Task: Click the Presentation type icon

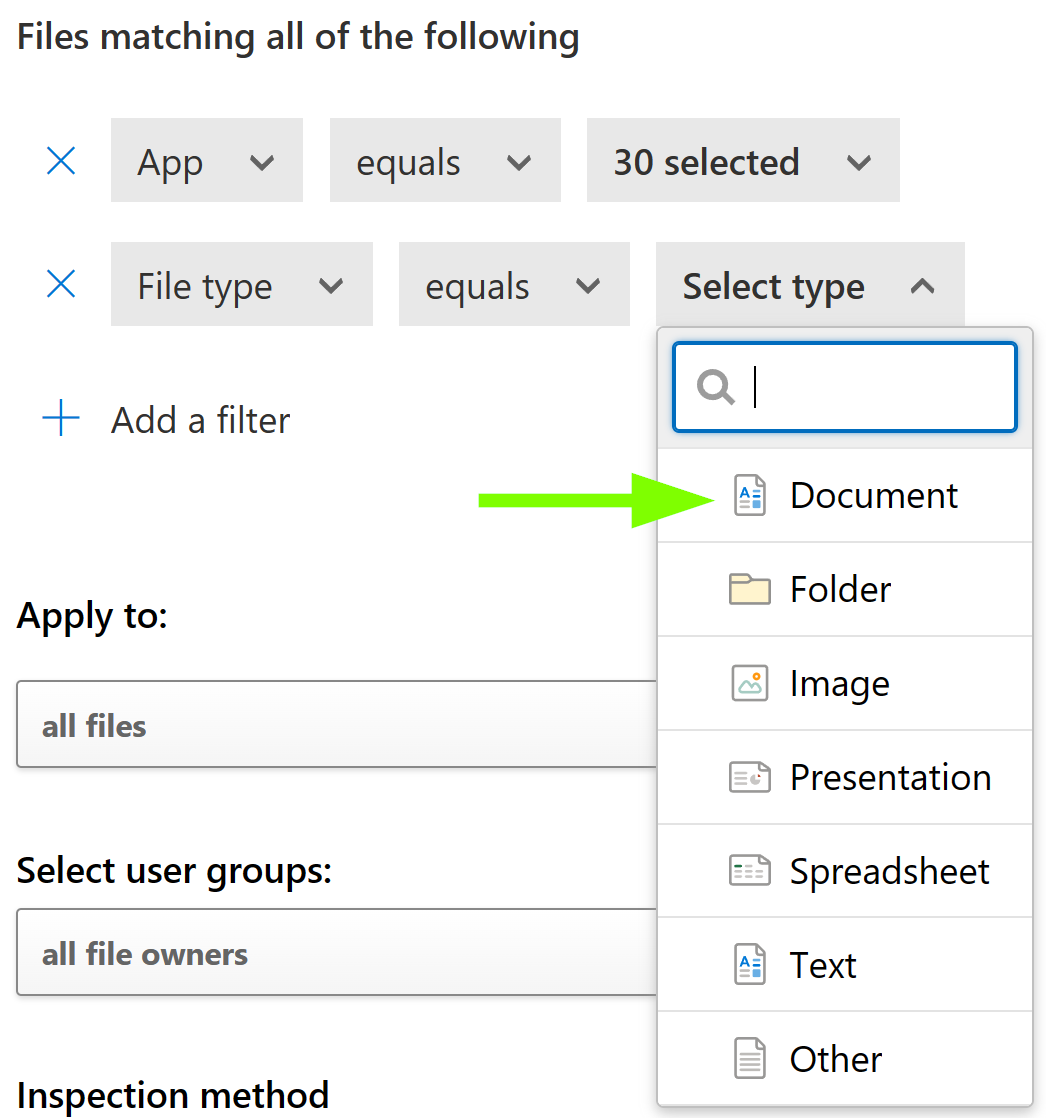Action: pos(749,778)
